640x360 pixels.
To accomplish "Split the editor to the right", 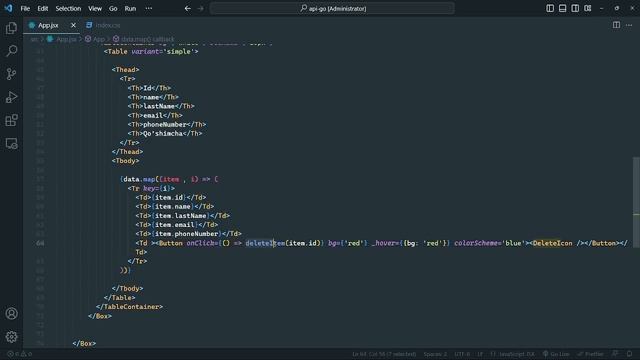I will [616, 25].
